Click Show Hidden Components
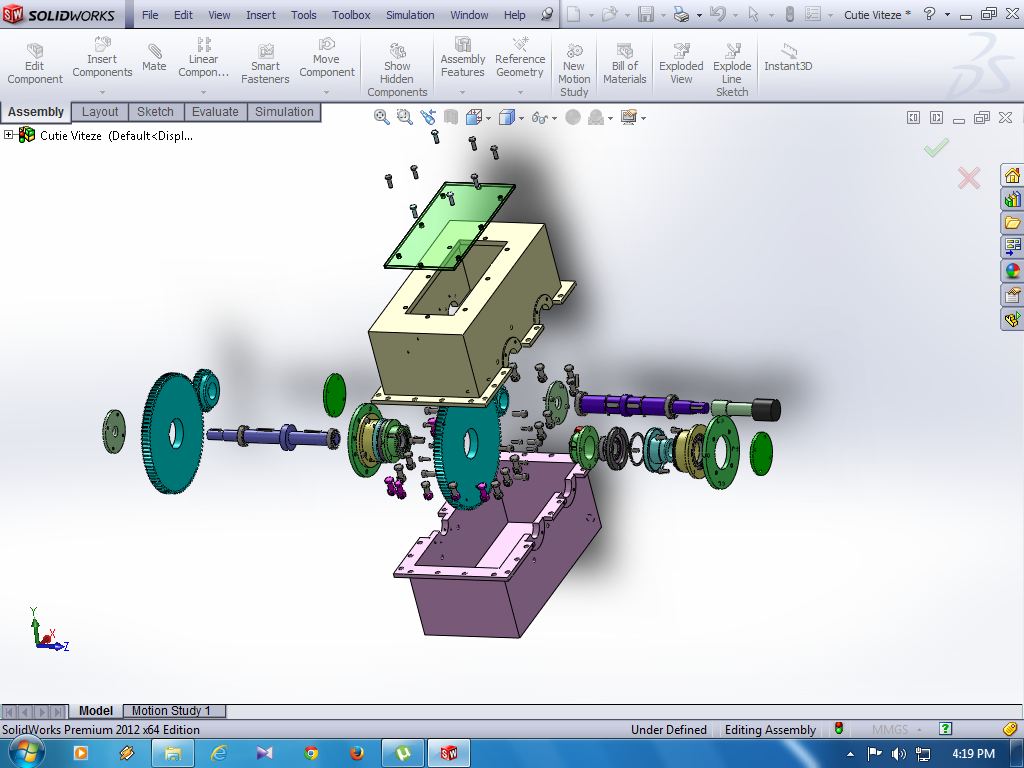Screen dimensions: 1024x768 tap(397, 71)
